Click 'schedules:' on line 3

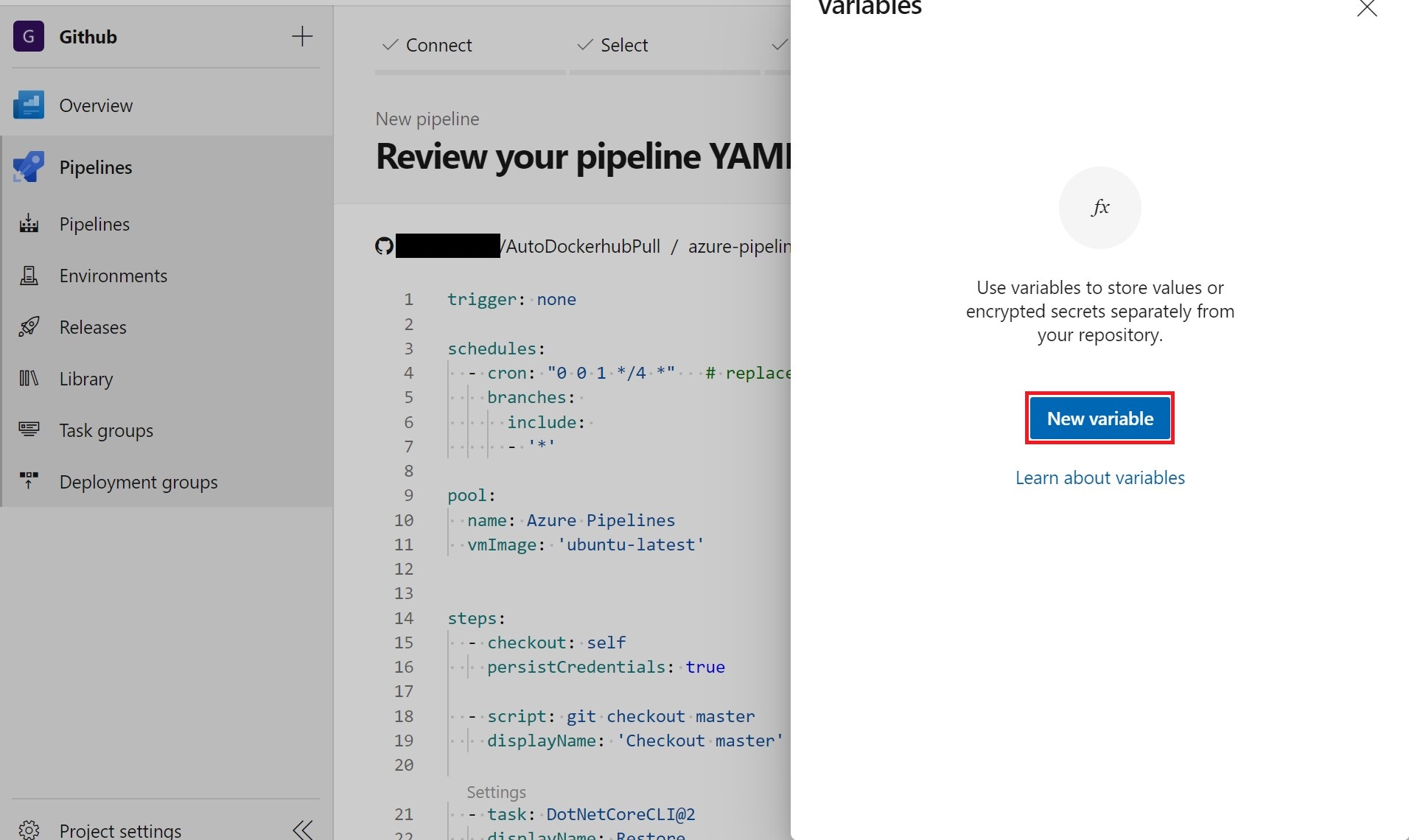496,349
